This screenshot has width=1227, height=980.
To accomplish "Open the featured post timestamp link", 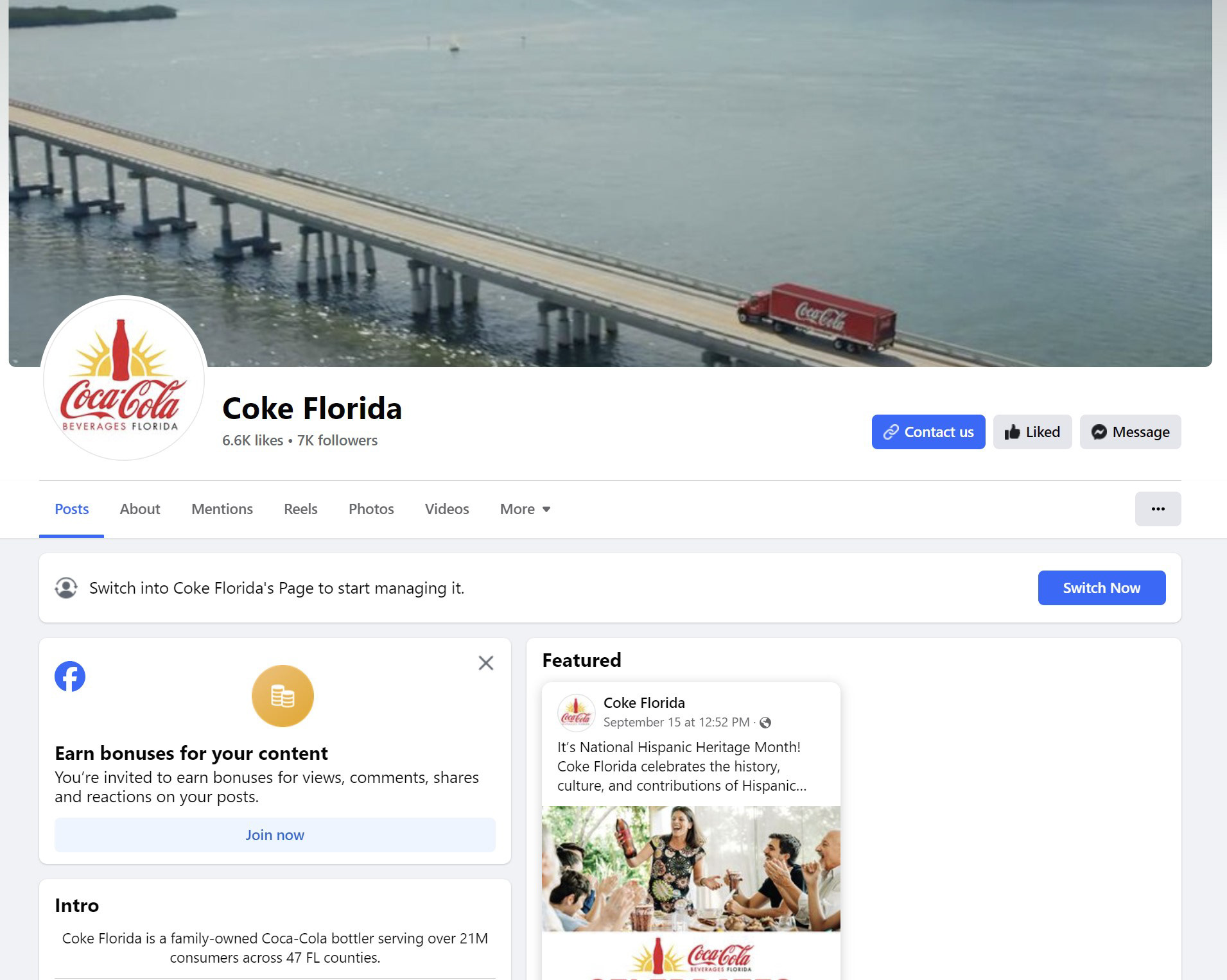I will coord(676,722).
